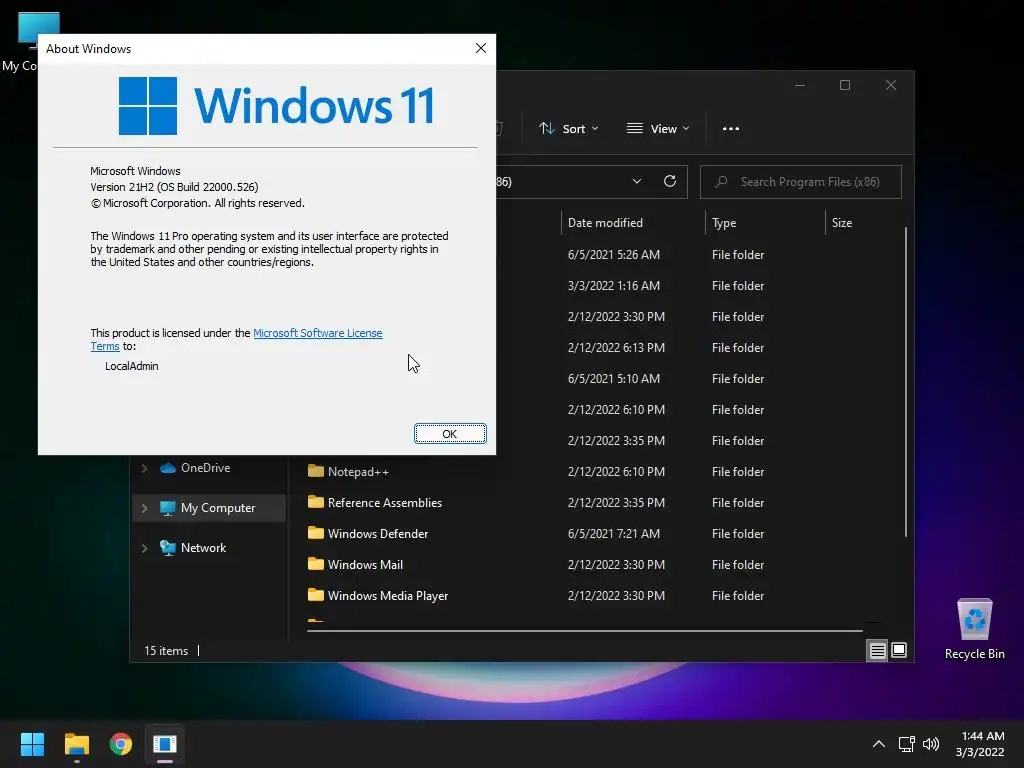Sort by Date modified column header
Viewport: 1024px width, 768px height.
click(x=605, y=223)
